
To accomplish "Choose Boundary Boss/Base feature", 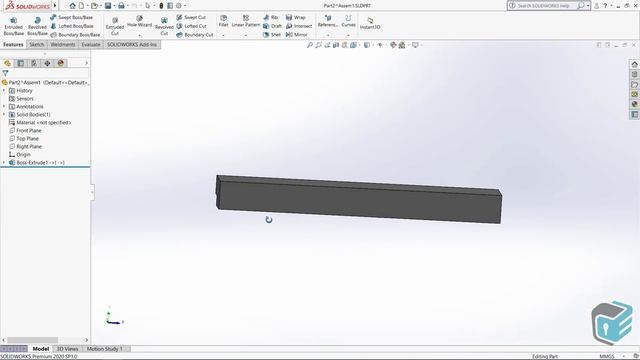I will (75, 35).
